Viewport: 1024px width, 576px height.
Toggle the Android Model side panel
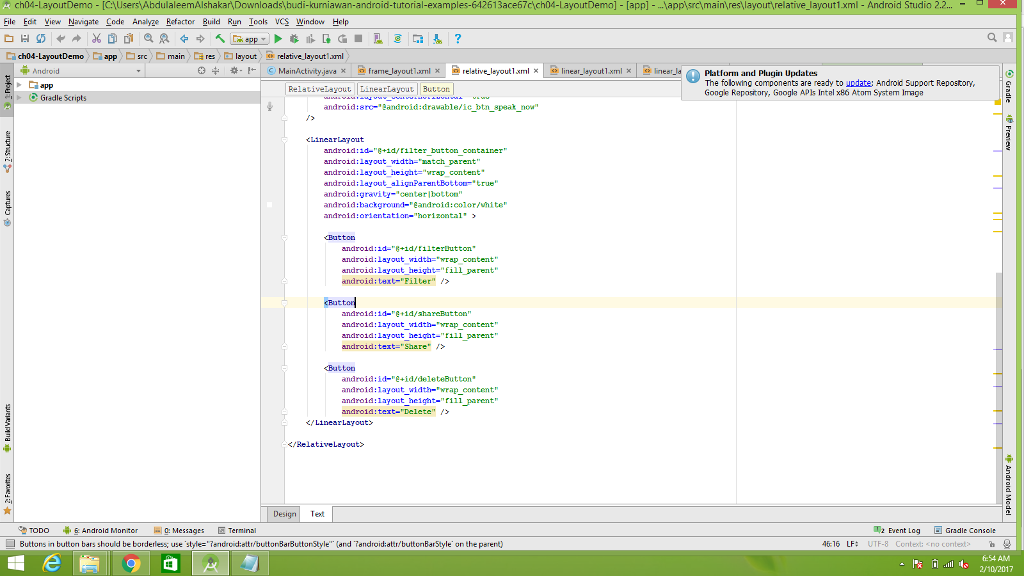[1009, 485]
